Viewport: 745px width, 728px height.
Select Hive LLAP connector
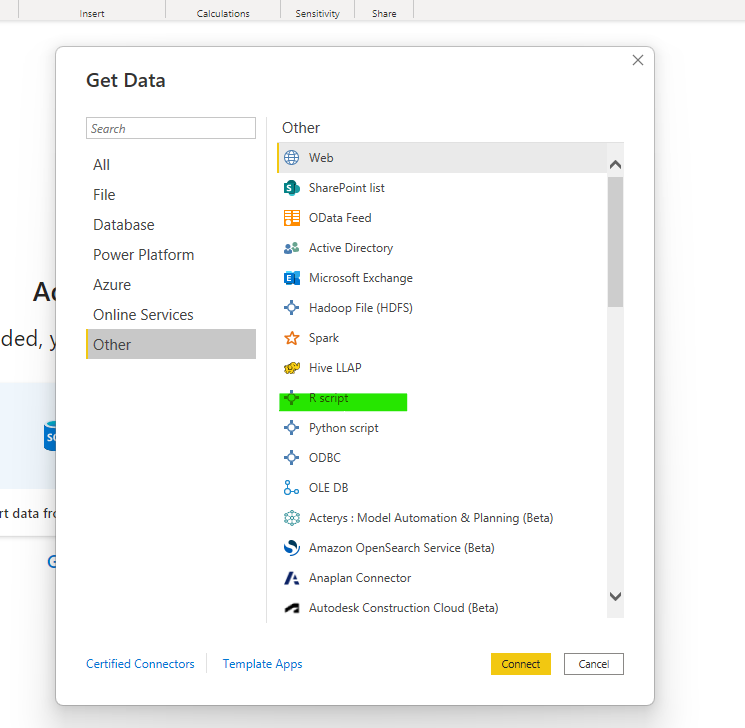point(442,368)
